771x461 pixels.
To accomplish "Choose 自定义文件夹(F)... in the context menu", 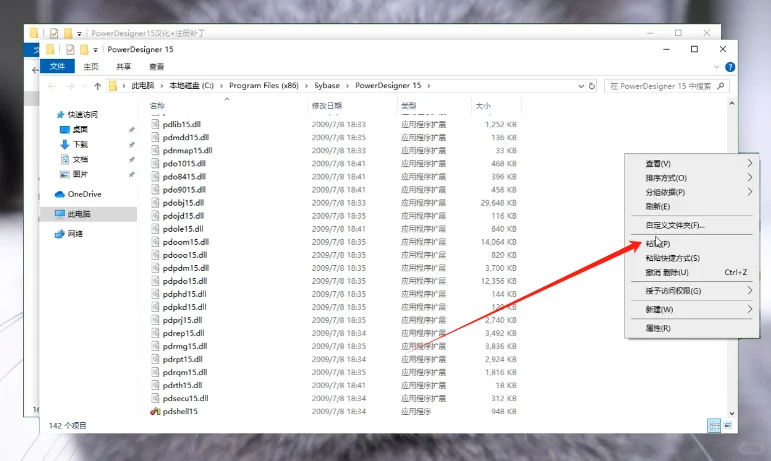I will pyautogui.click(x=692, y=225).
